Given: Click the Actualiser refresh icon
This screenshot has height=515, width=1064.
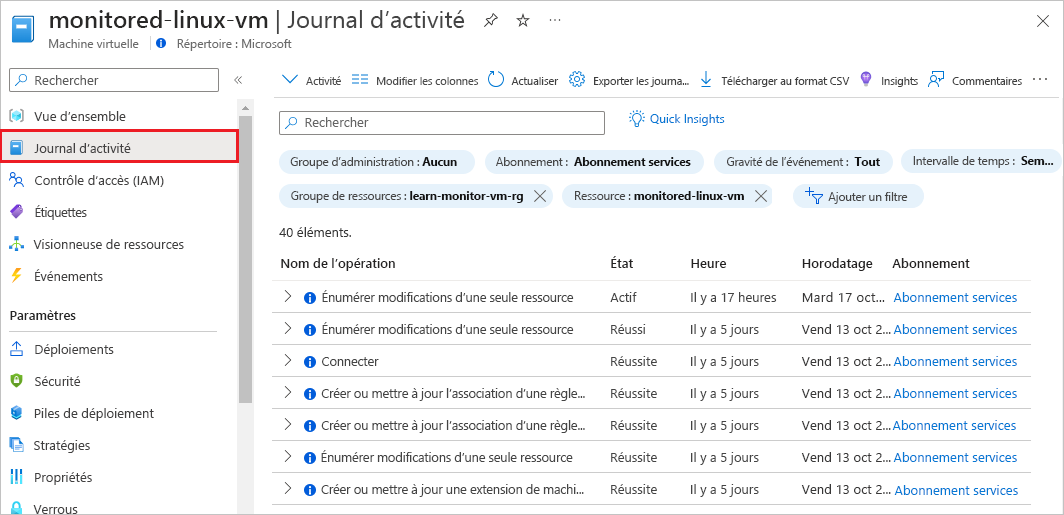Looking at the screenshot, I should [x=496, y=80].
